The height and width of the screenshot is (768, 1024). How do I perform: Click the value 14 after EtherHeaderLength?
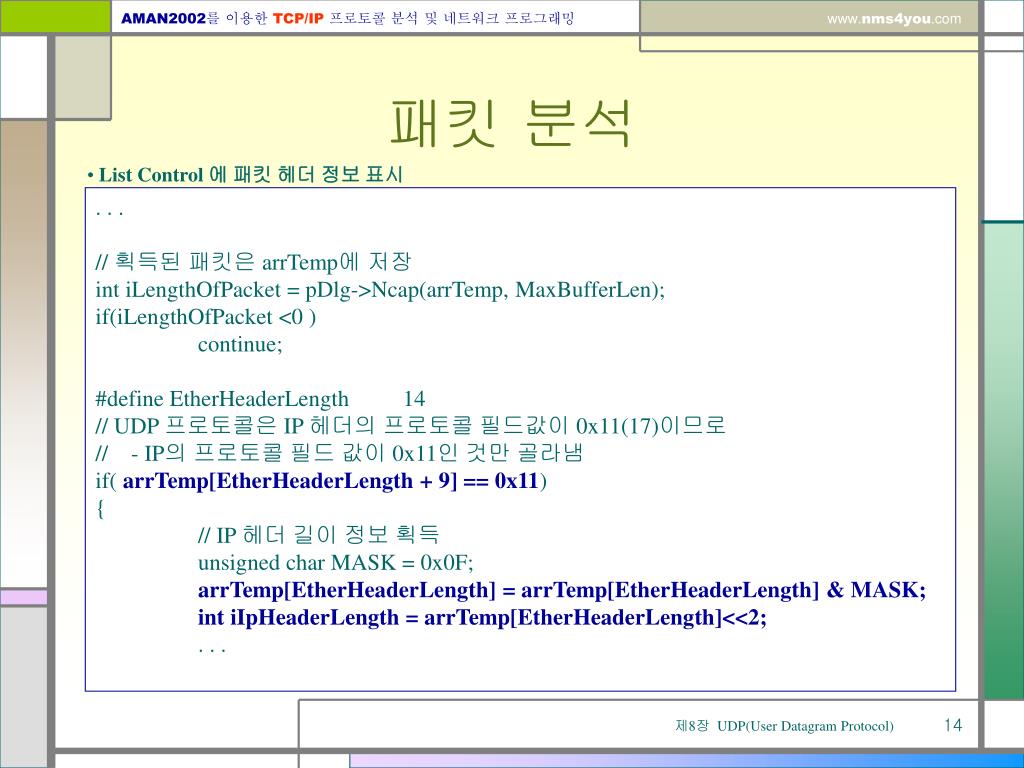tap(414, 399)
